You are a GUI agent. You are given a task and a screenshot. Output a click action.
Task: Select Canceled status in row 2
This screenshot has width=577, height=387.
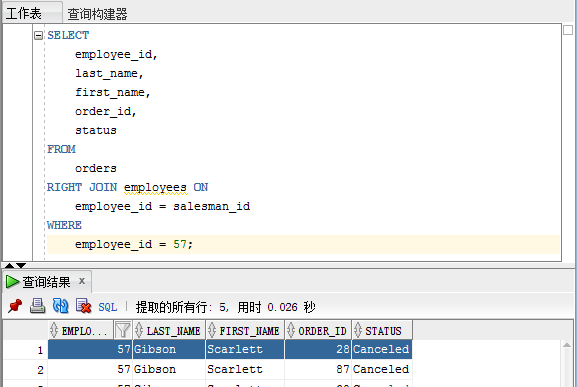click(382, 369)
